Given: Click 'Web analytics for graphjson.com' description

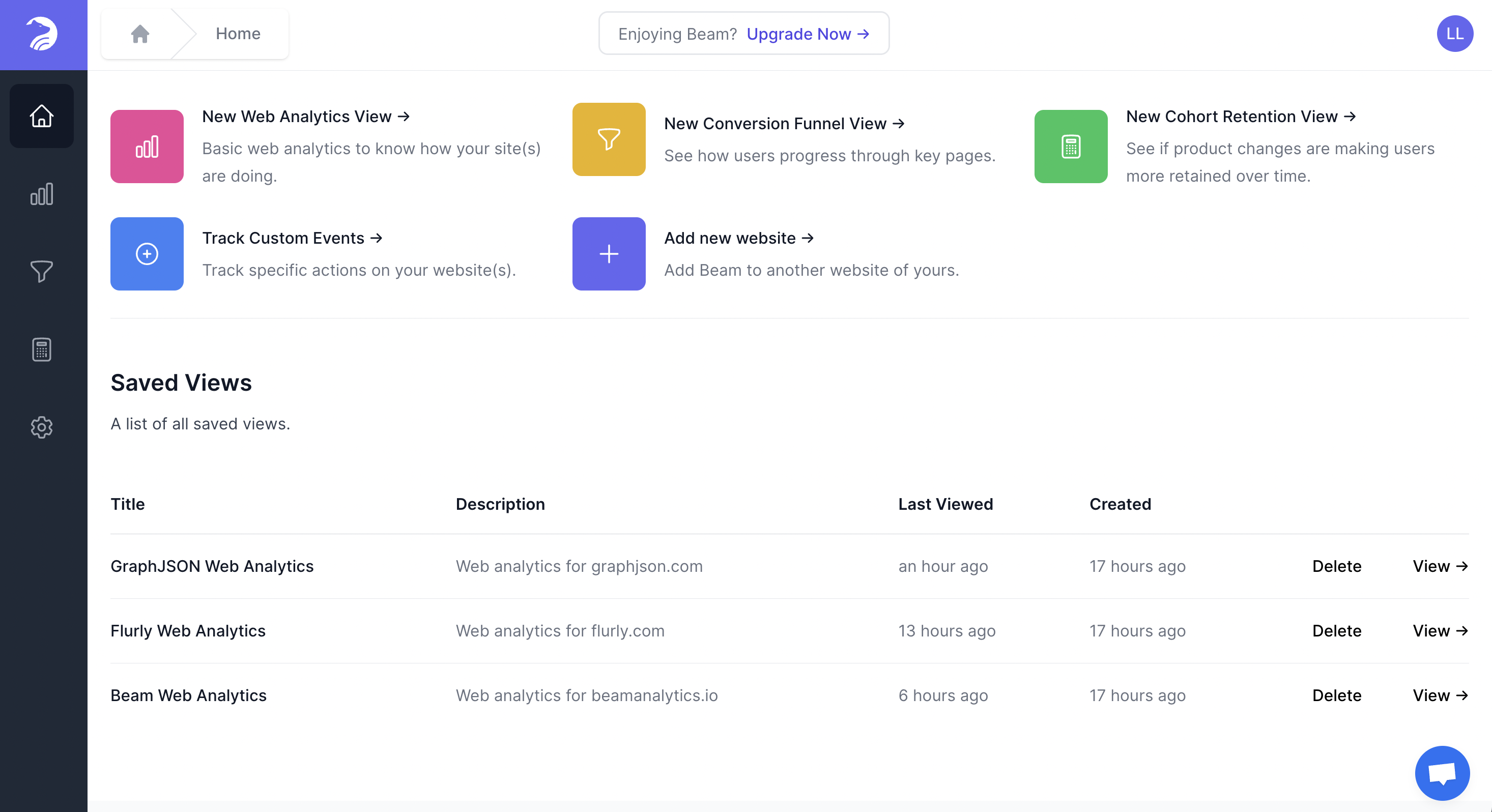Looking at the screenshot, I should click(579, 566).
